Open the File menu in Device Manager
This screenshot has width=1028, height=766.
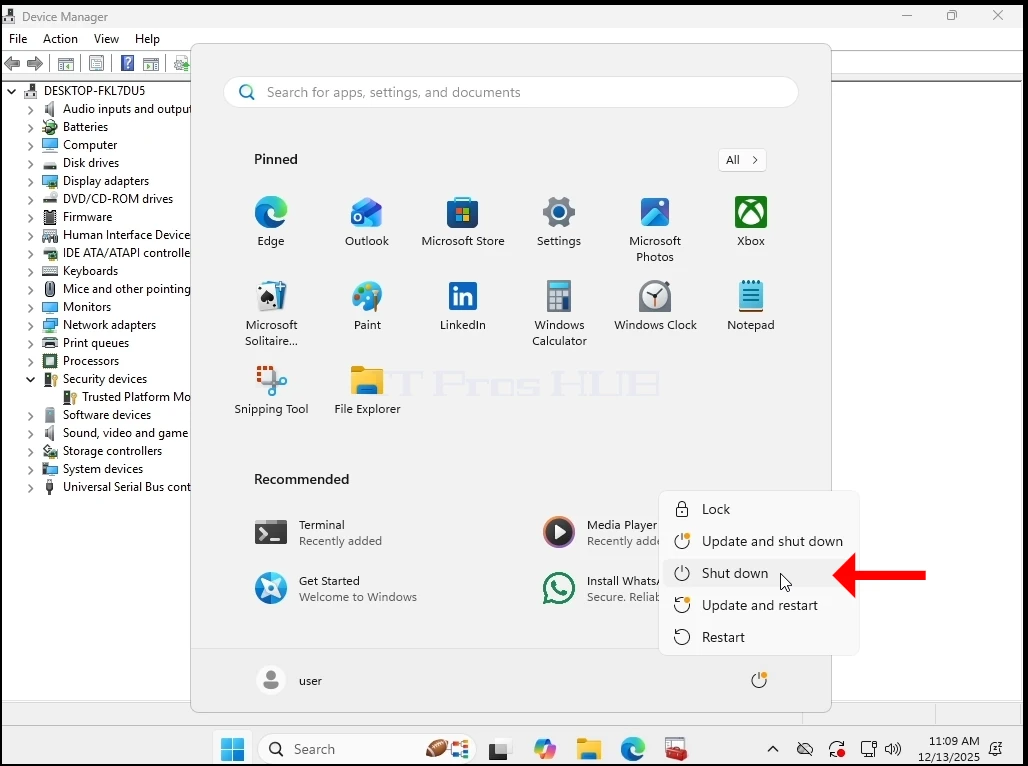(18, 39)
